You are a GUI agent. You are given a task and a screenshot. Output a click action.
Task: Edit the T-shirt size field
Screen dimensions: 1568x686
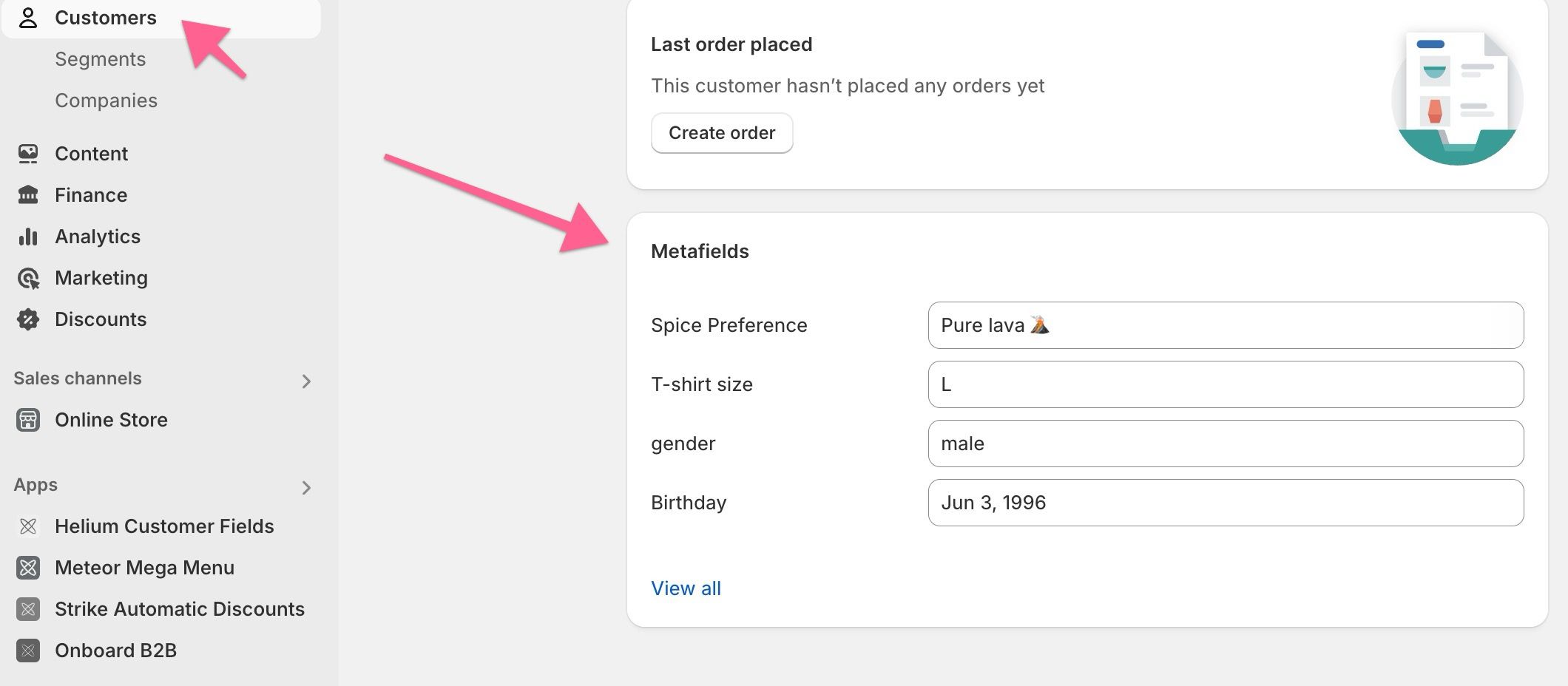[1226, 384]
